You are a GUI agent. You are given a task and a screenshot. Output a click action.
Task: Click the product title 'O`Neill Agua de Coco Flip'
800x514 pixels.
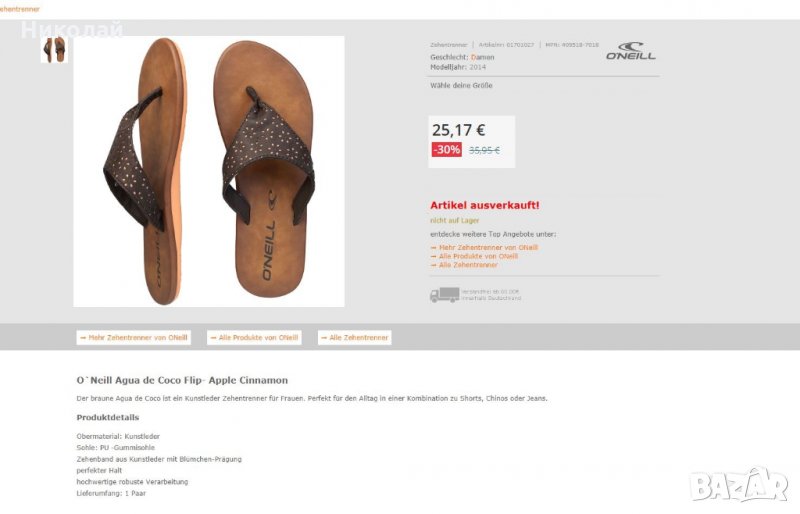pyautogui.click(x=182, y=380)
